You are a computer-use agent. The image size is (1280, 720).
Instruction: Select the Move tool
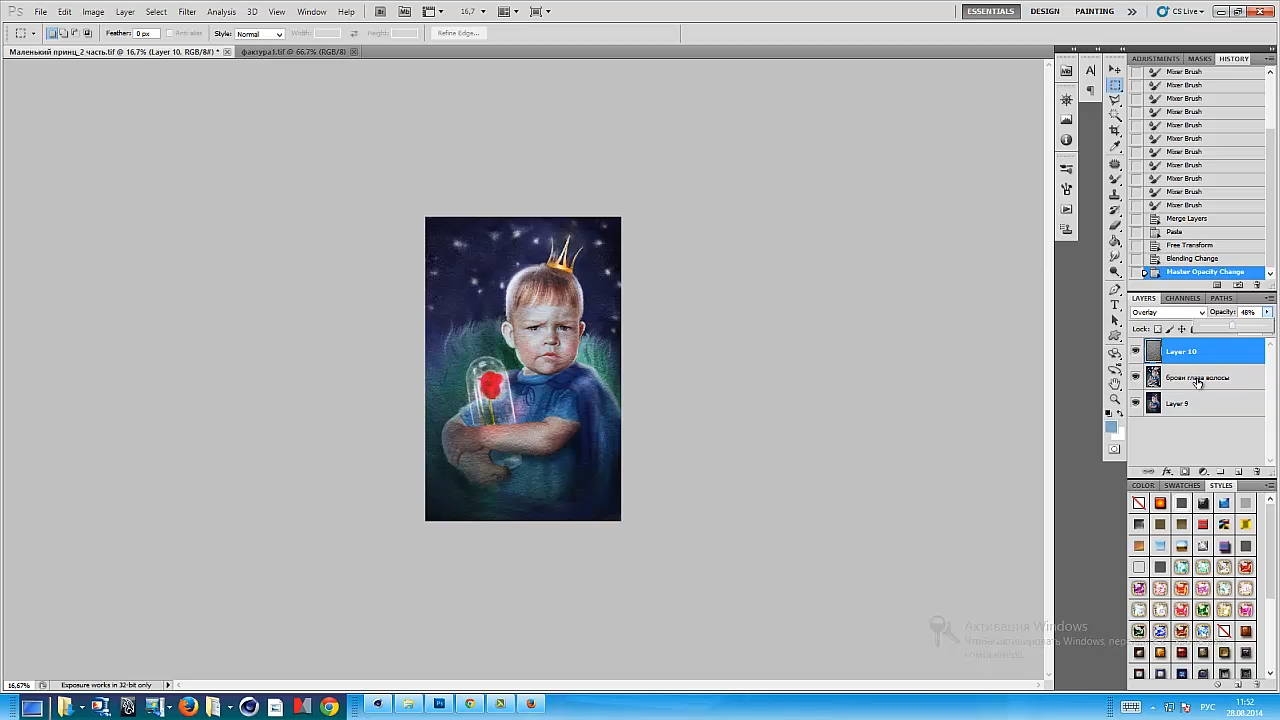click(x=1115, y=70)
